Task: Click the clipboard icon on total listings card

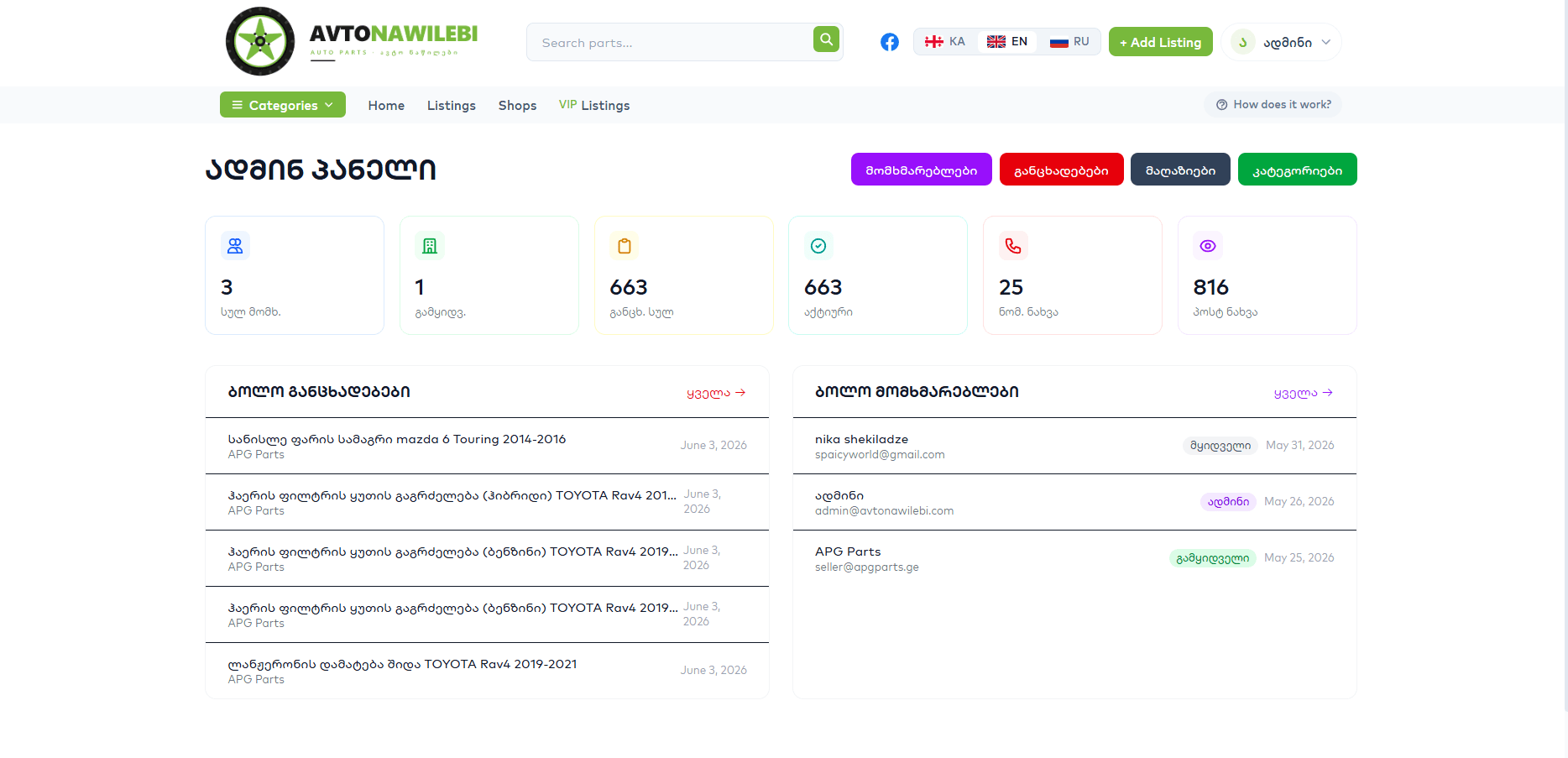Action: (x=624, y=246)
